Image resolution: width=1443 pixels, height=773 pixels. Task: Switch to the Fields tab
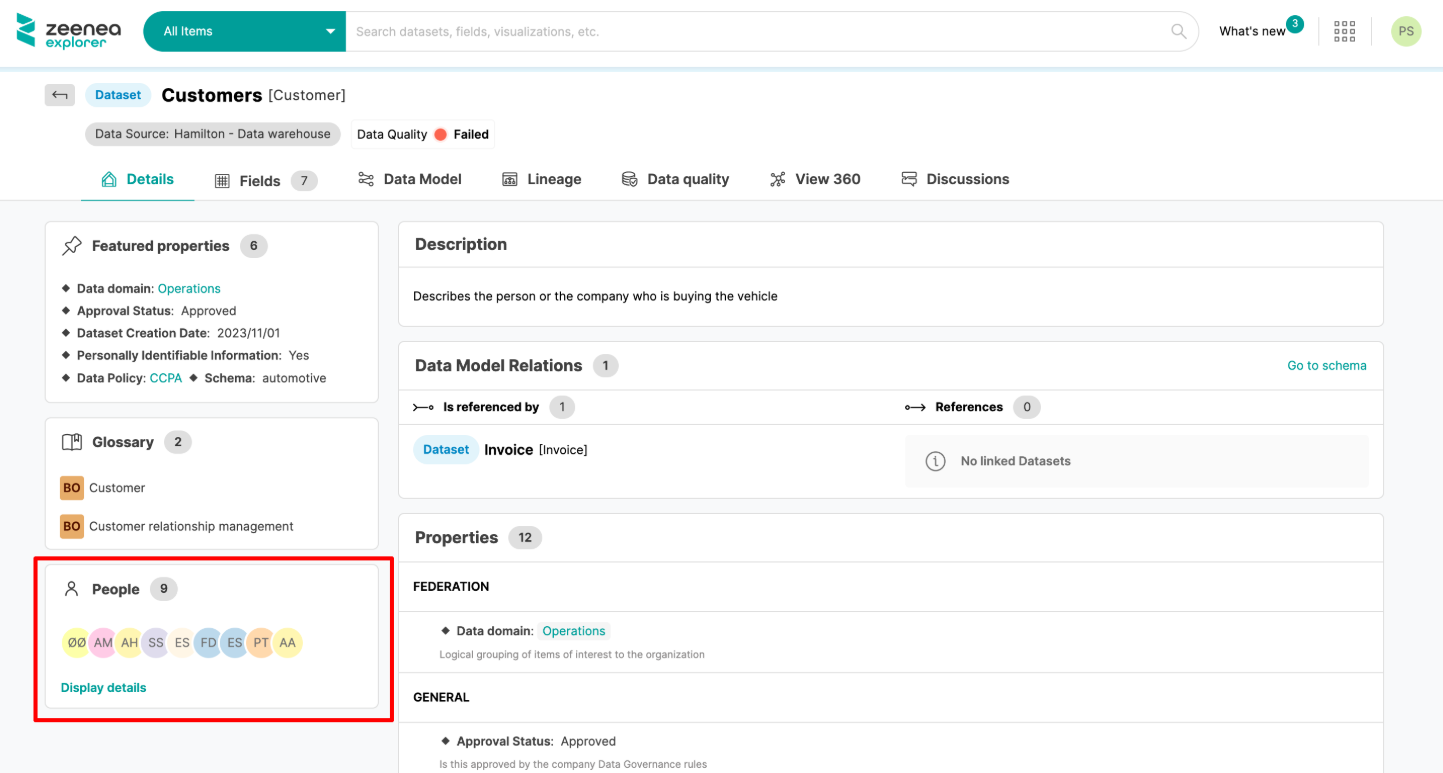point(259,180)
